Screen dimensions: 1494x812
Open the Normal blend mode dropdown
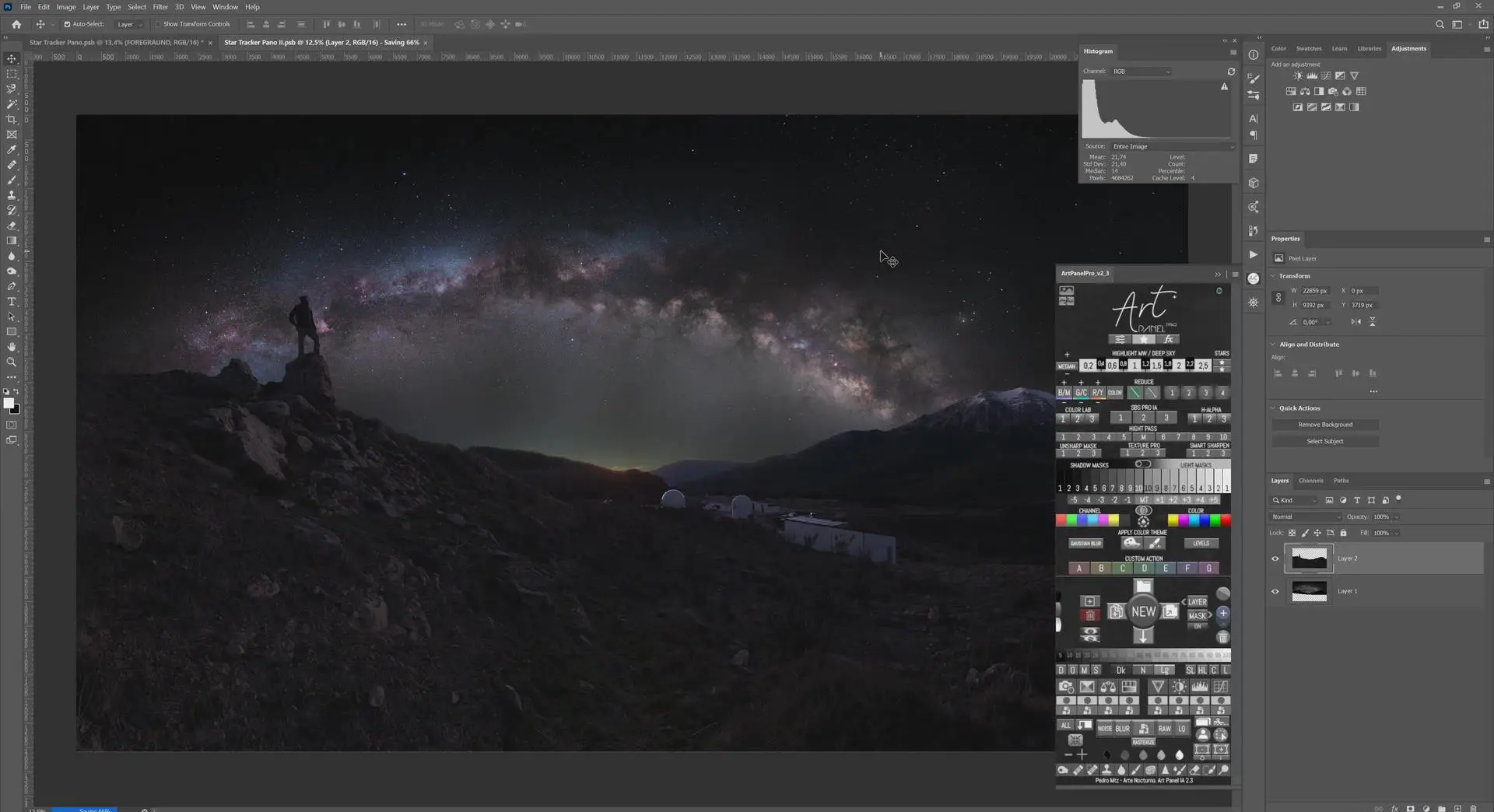point(1306,516)
